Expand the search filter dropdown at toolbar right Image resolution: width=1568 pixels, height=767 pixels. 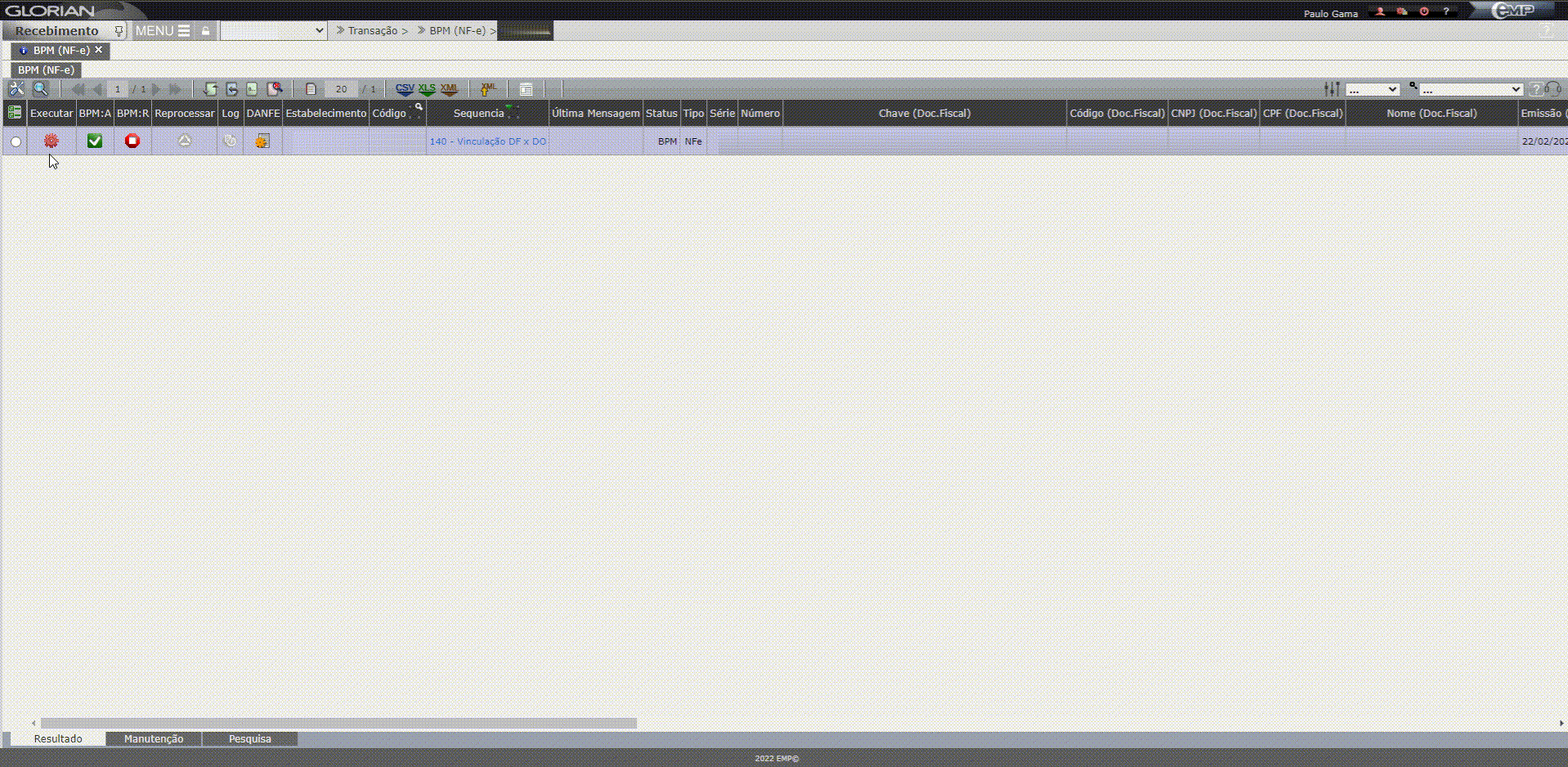pos(1471,89)
